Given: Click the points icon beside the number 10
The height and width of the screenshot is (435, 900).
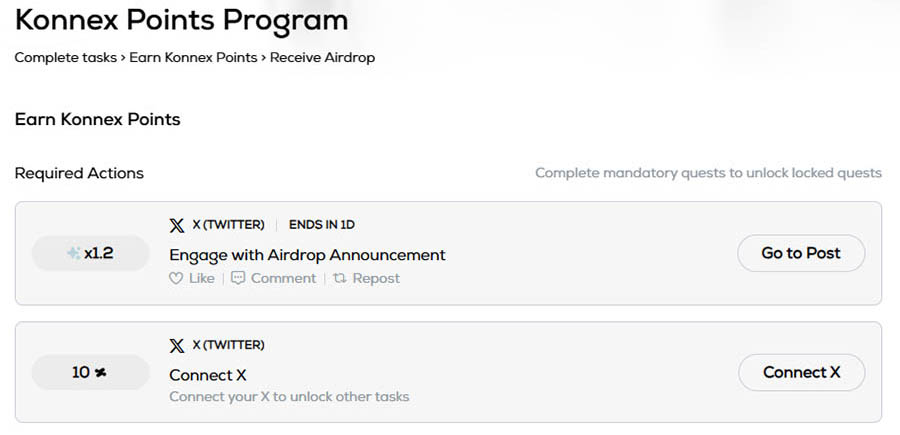Looking at the screenshot, I should [100, 373].
